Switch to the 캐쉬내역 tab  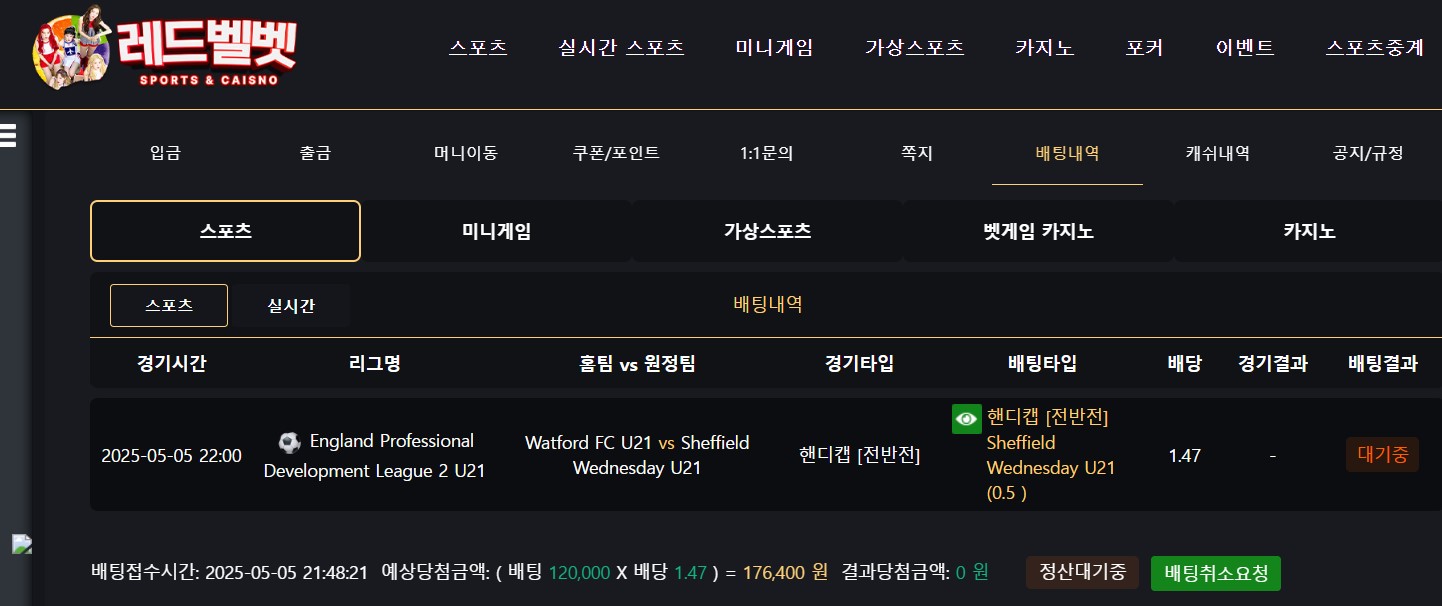[x=1217, y=153]
